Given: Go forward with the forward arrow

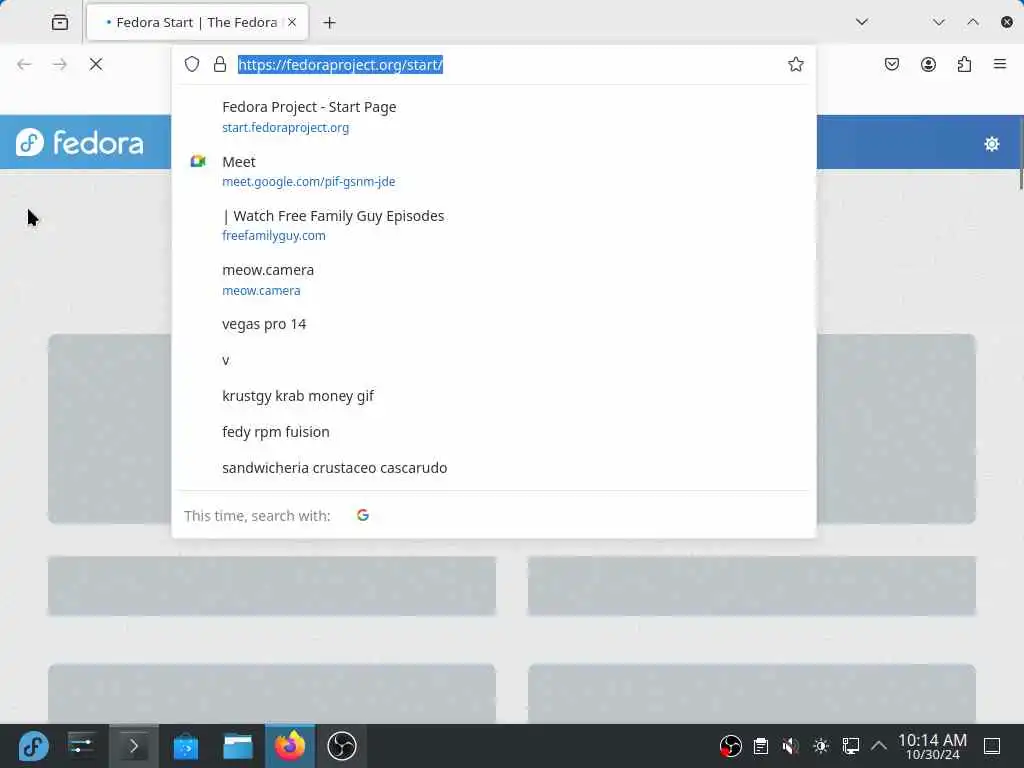Looking at the screenshot, I should (x=59, y=64).
